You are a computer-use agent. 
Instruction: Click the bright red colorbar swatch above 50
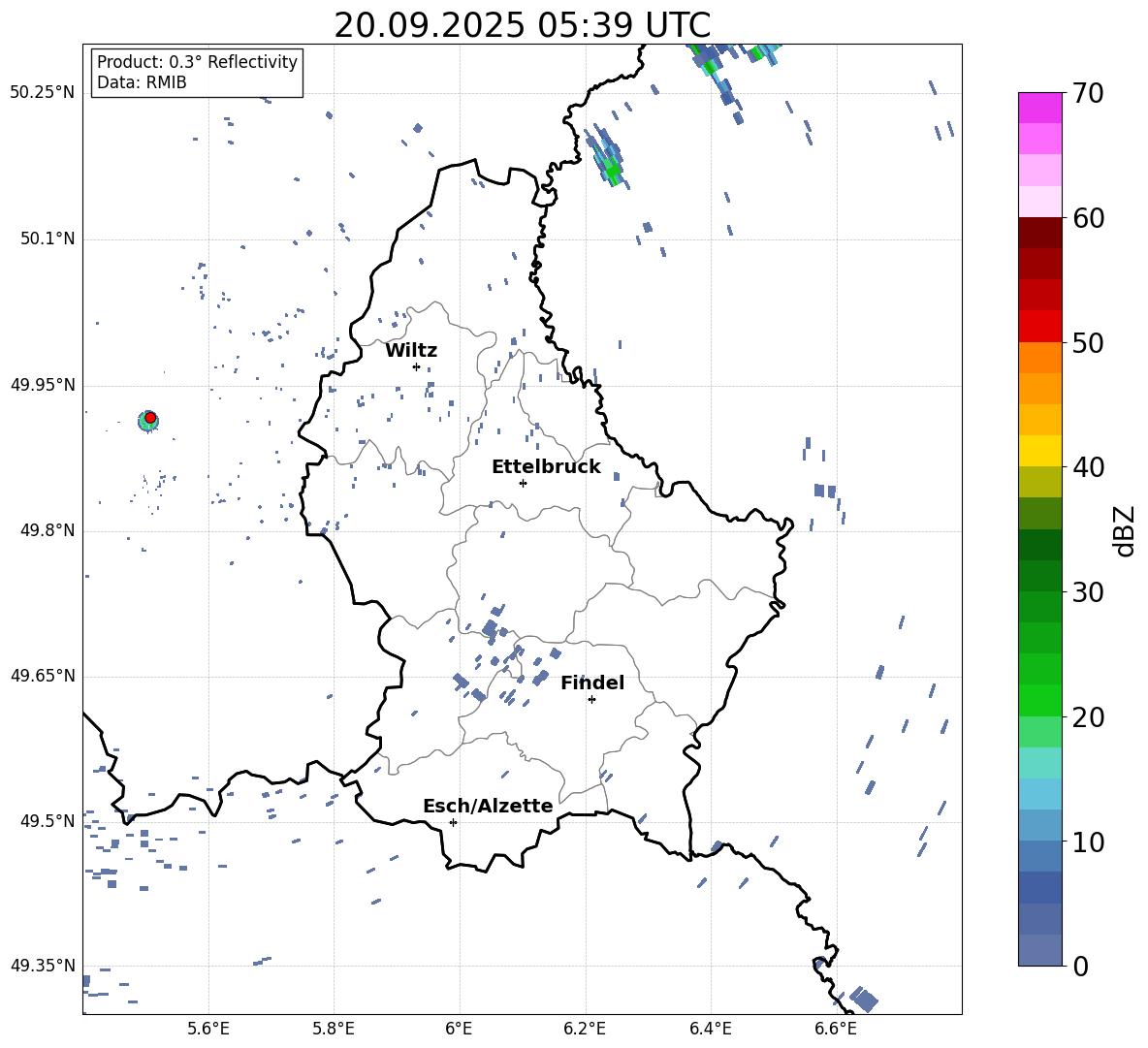[1039, 327]
